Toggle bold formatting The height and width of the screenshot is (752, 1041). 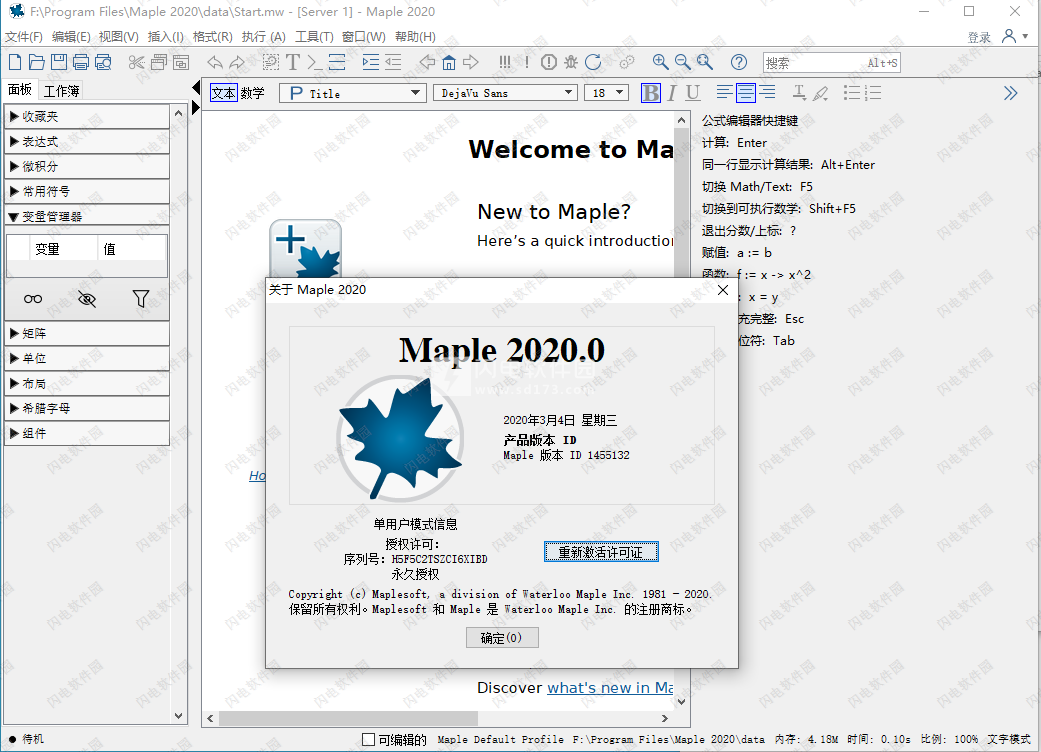pos(651,93)
